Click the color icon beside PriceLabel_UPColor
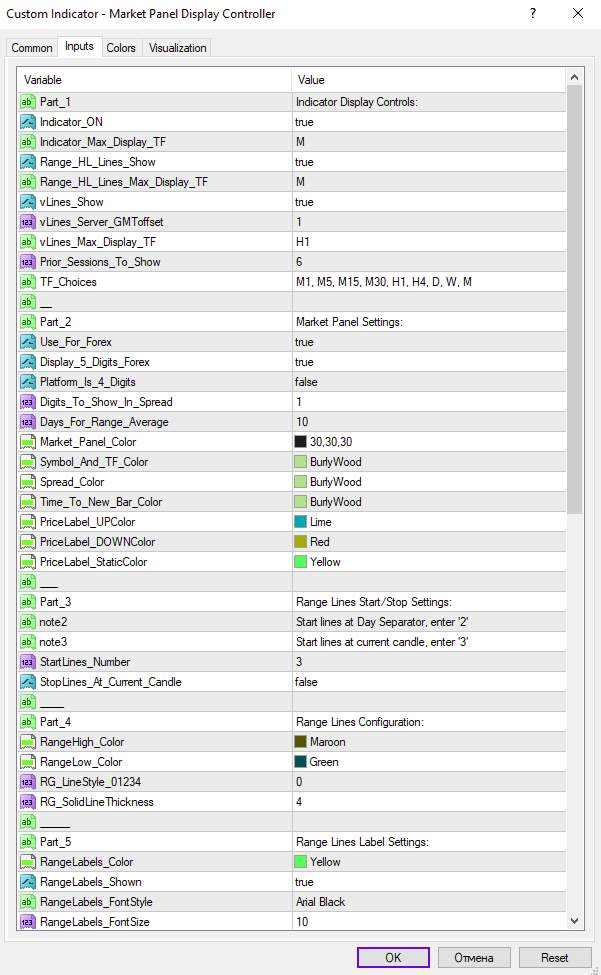This screenshot has width=601, height=975. pyautogui.click(x=27, y=522)
